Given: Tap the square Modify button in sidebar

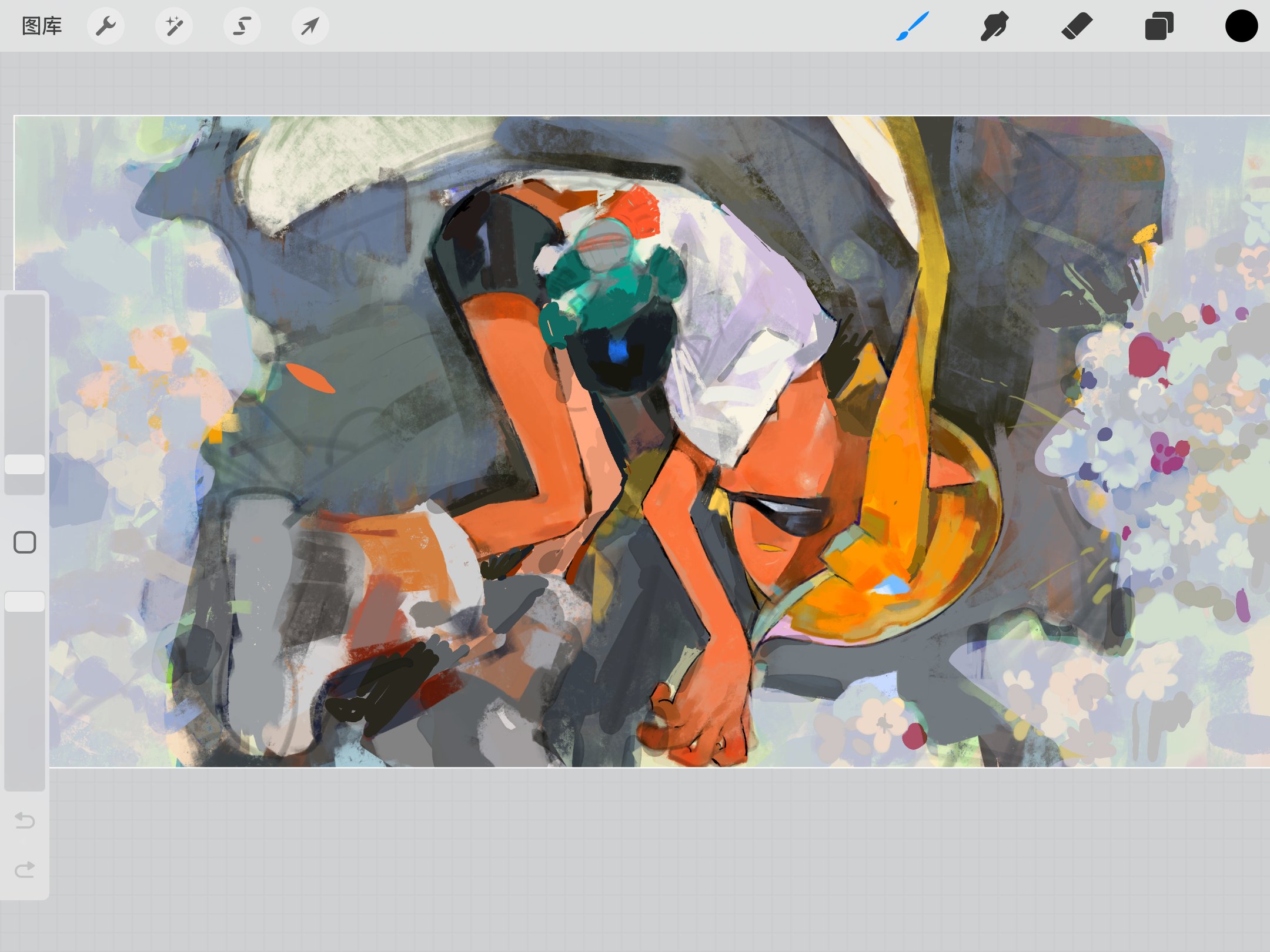Looking at the screenshot, I should (25, 542).
